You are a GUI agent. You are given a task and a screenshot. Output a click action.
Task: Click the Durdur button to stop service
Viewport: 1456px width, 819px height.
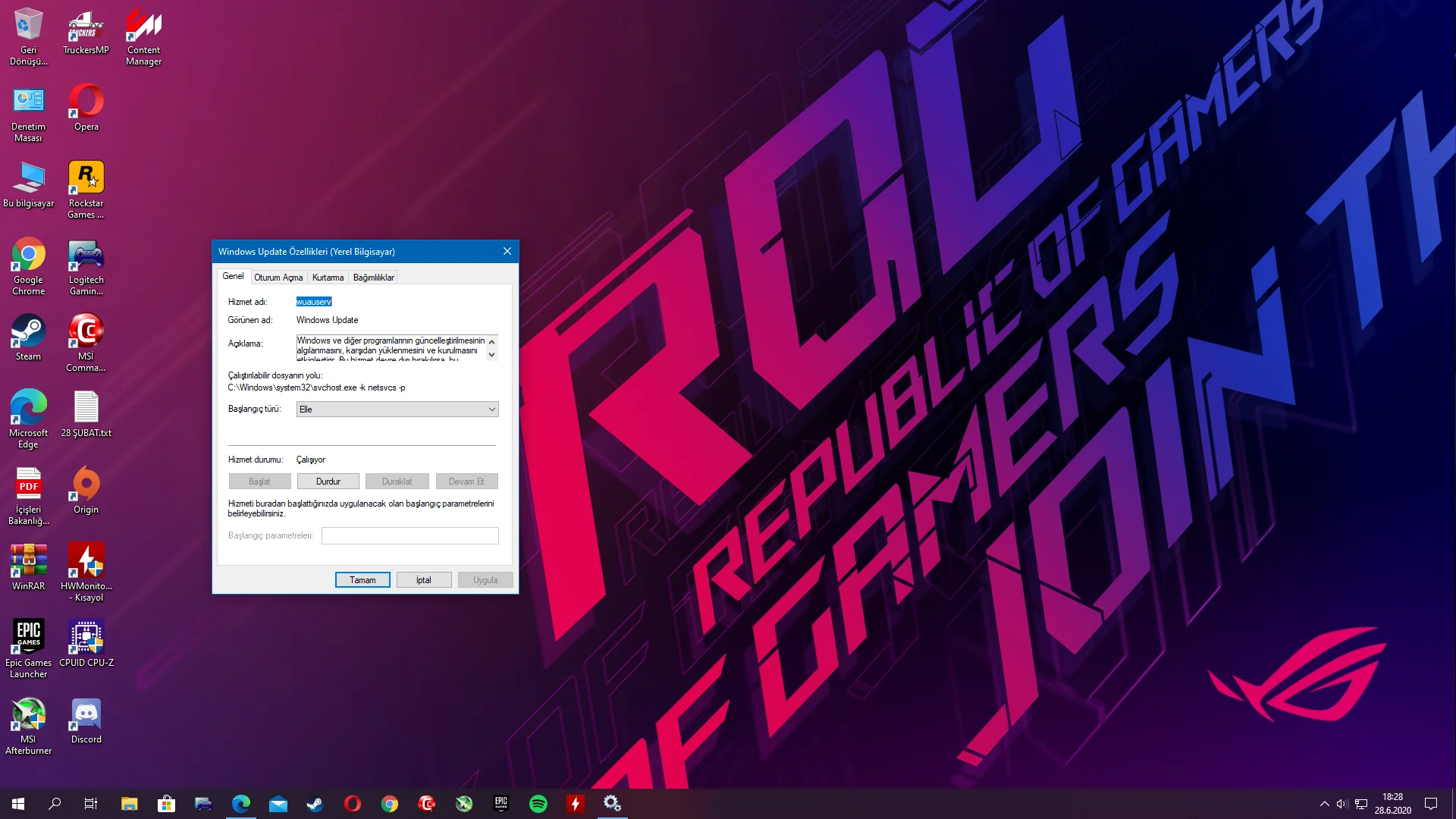point(328,482)
